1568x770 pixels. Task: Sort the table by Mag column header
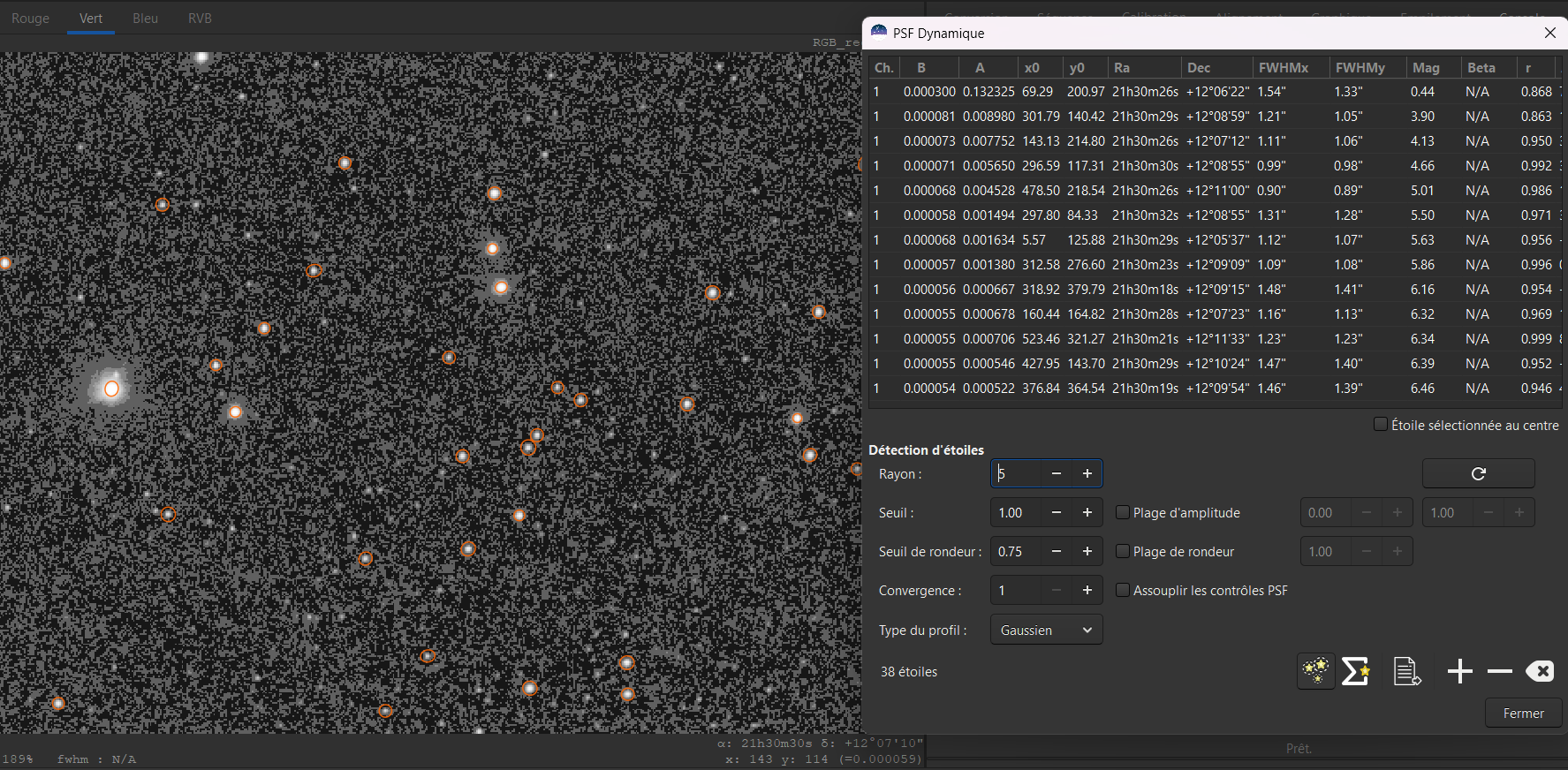click(1426, 68)
